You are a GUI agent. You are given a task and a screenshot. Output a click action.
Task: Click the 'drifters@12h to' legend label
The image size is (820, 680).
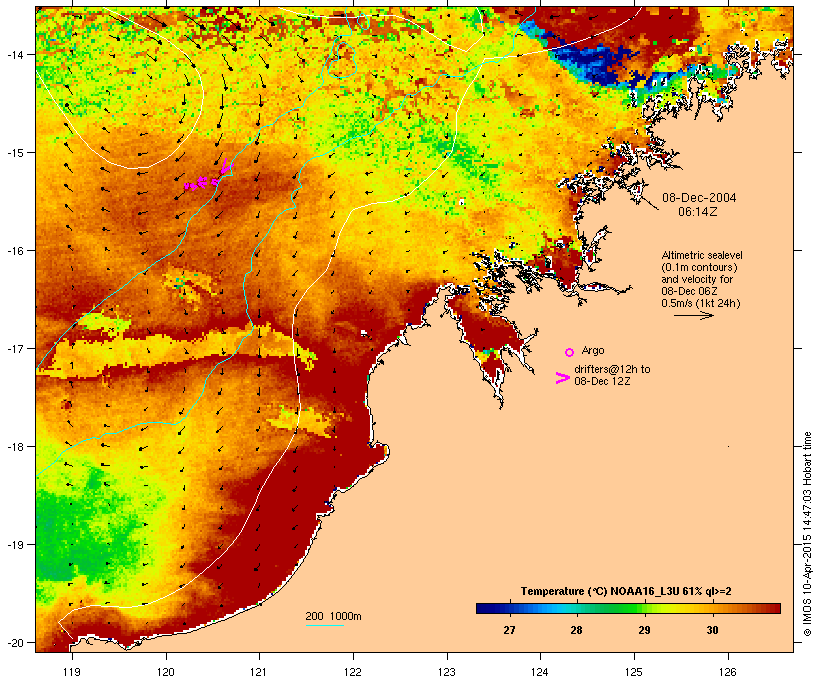(x=612, y=369)
